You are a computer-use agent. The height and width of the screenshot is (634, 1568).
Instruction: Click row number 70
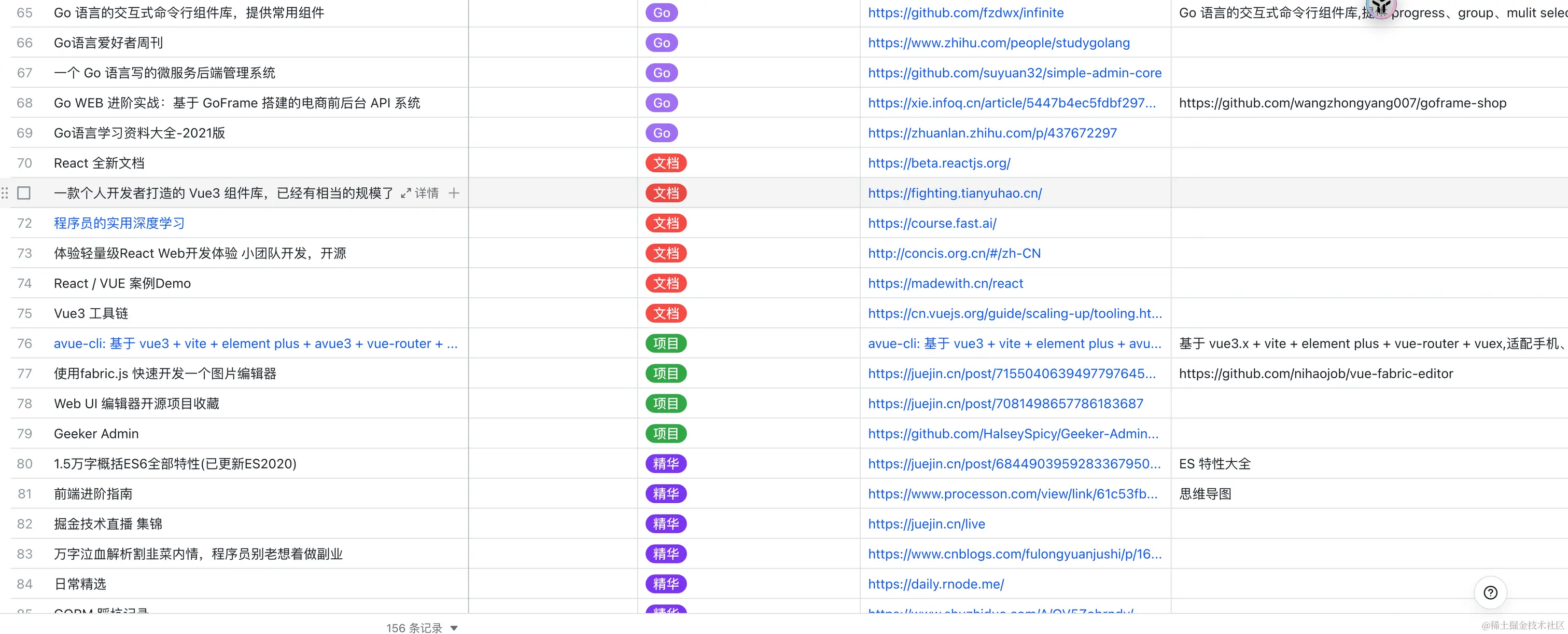point(24,163)
